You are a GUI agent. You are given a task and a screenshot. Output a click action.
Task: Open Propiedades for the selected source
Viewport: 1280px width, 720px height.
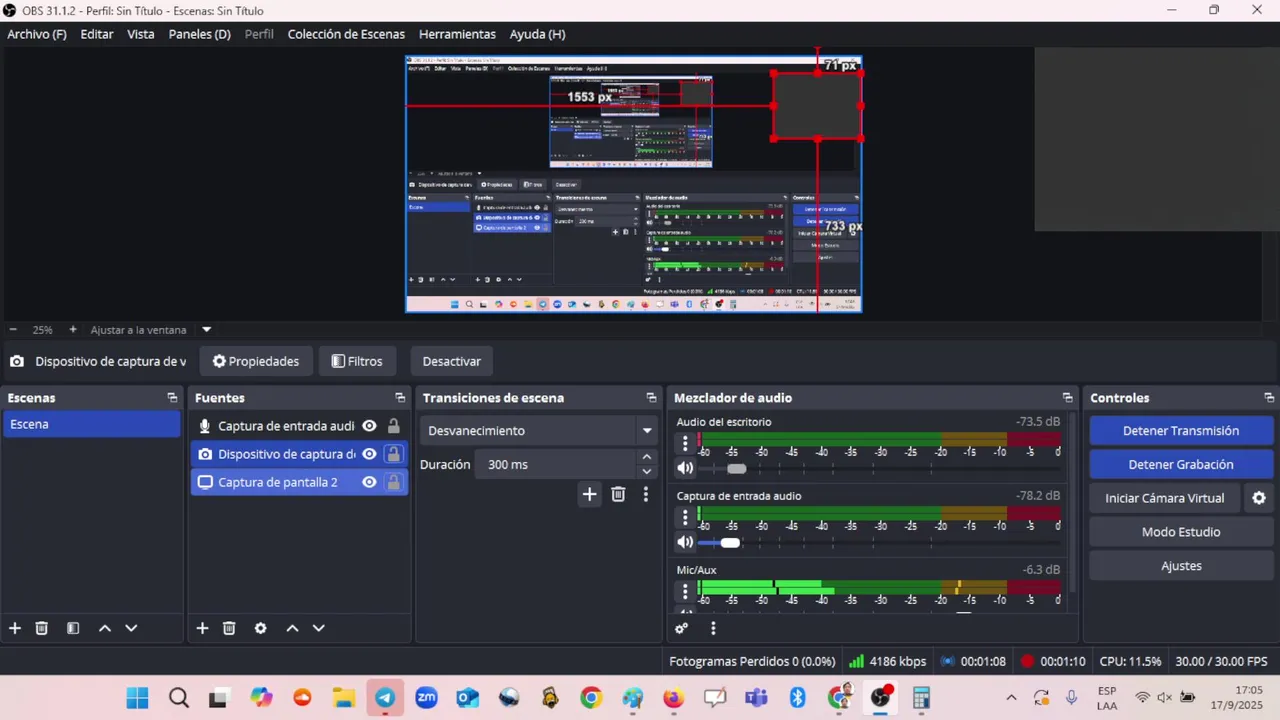pyautogui.click(x=256, y=361)
